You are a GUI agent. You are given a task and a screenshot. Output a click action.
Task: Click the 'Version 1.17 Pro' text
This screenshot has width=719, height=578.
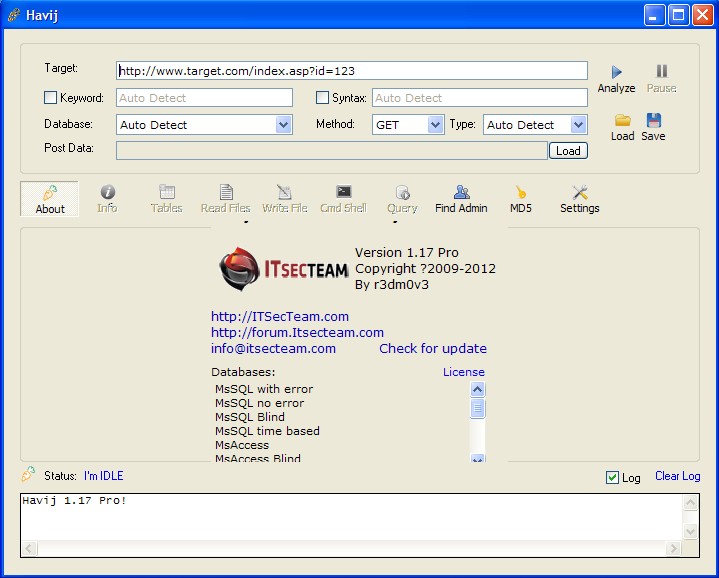click(407, 253)
